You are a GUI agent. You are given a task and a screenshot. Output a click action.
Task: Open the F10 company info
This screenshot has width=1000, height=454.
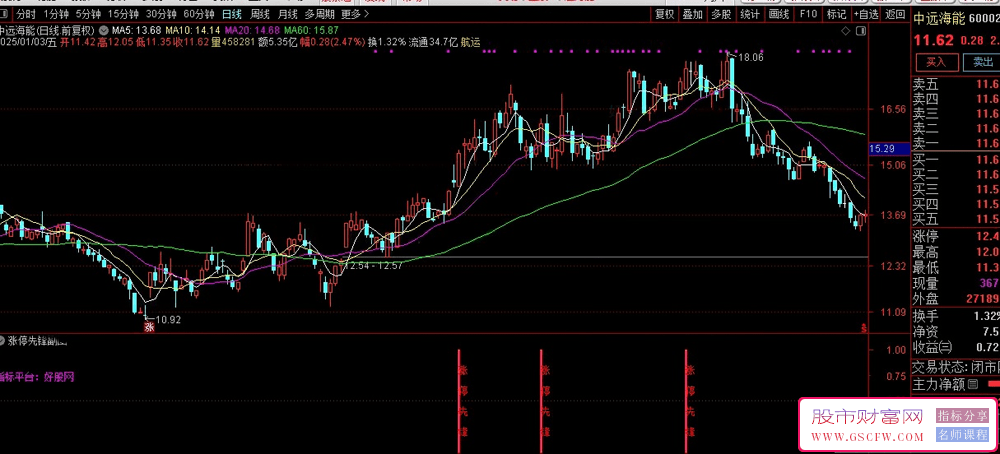click(x=809, y=14)
